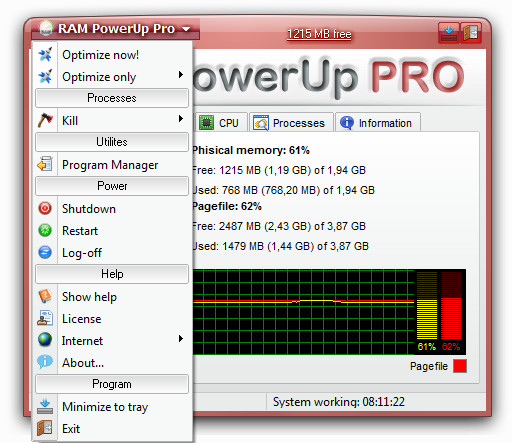Image resolution: width=512 pixels, height=443 pixels.
Task: Click the PowerUp PRO banner logo
Action: point(328,77)
